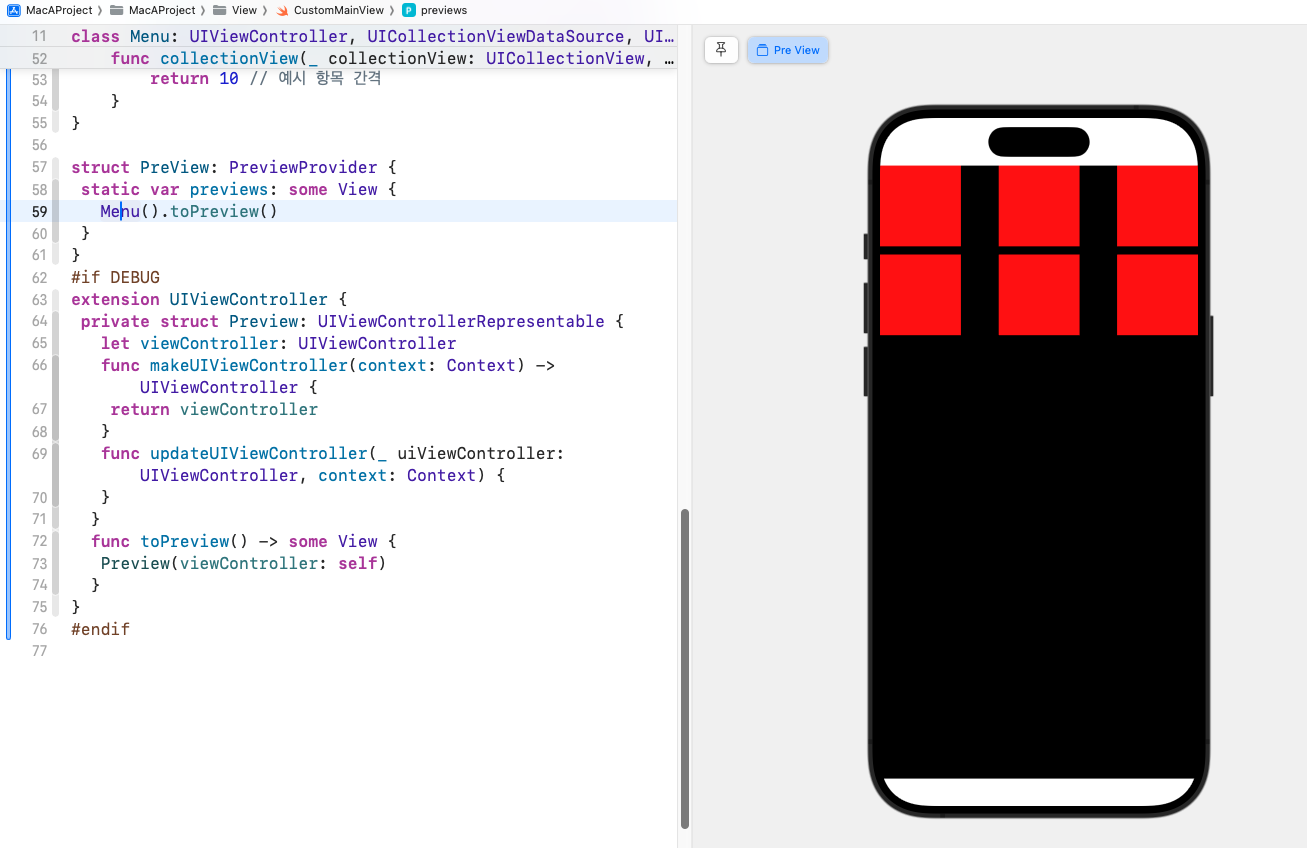Click the '#endif' directive line

tap(100, 629)
